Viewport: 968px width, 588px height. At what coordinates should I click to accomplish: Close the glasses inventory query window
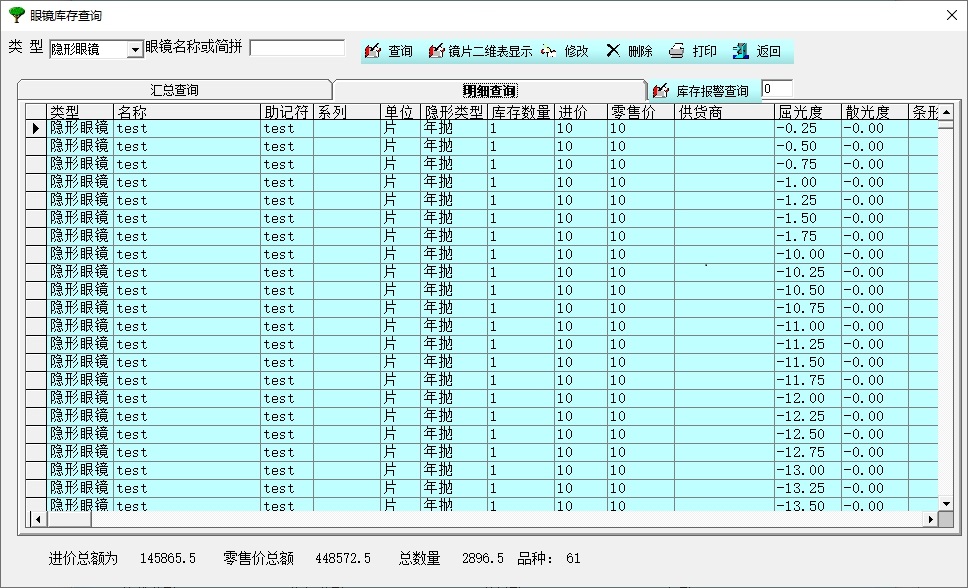(951, 15)
